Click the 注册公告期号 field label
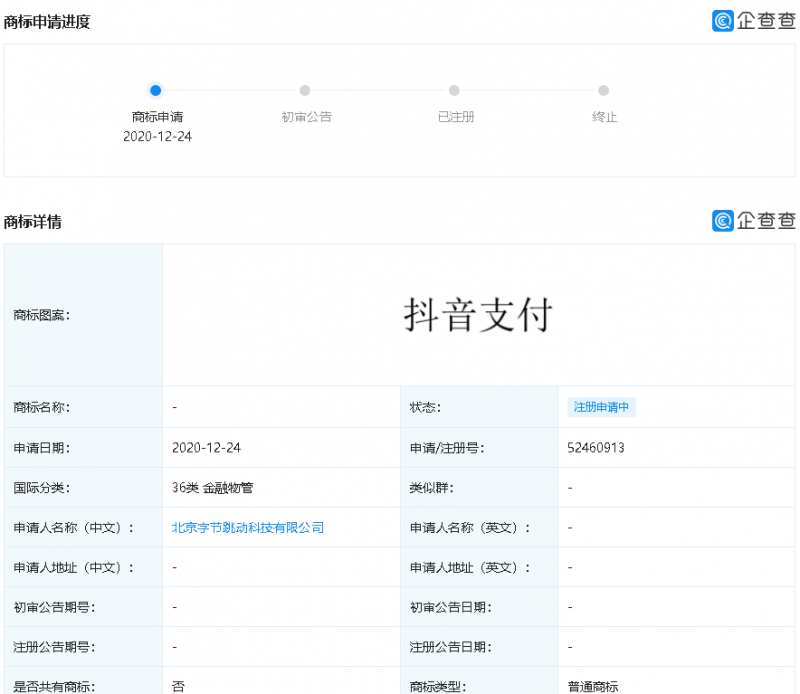 [x=55, y=647]
